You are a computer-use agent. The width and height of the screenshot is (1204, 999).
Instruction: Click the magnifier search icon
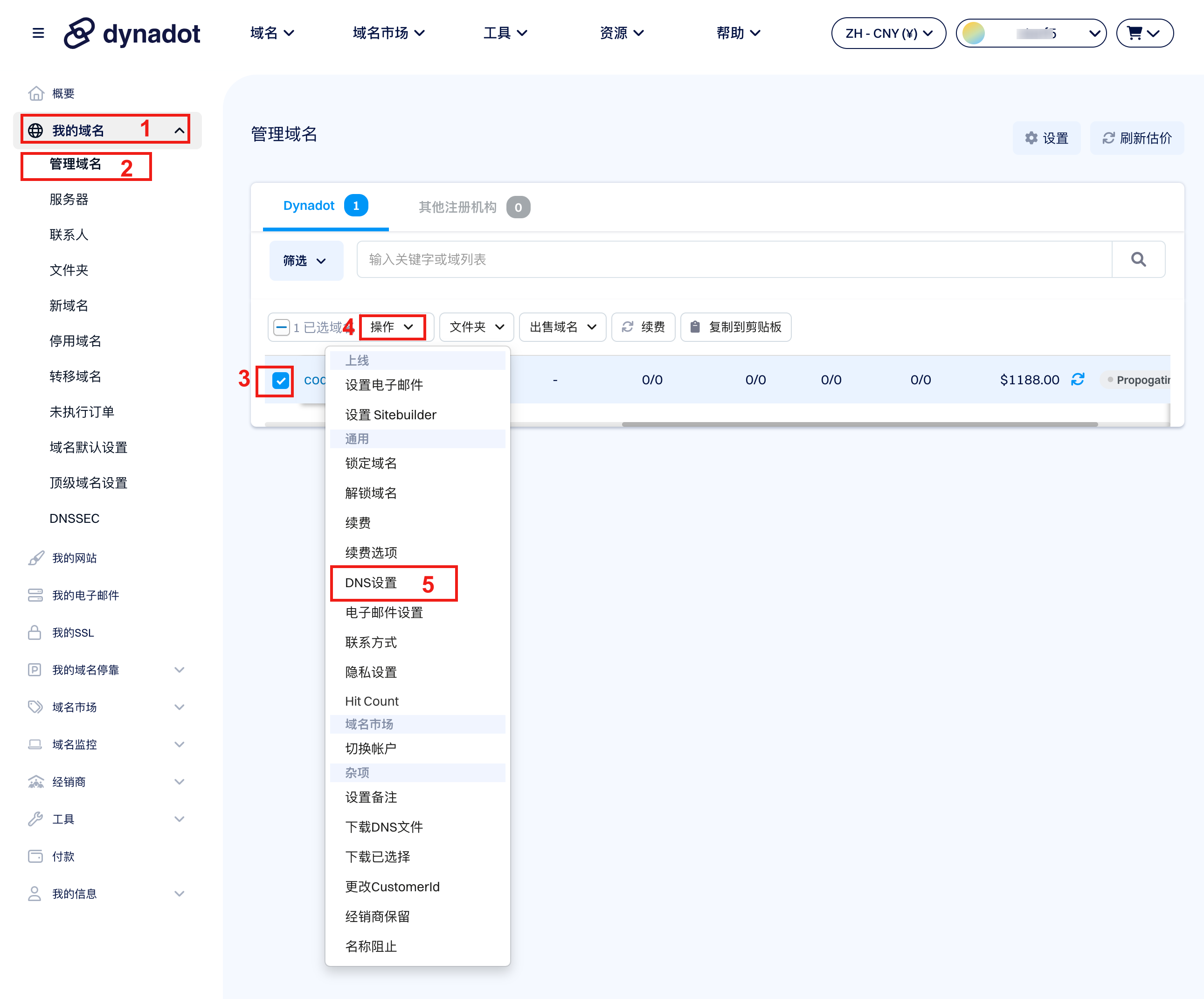point(1138,260)
